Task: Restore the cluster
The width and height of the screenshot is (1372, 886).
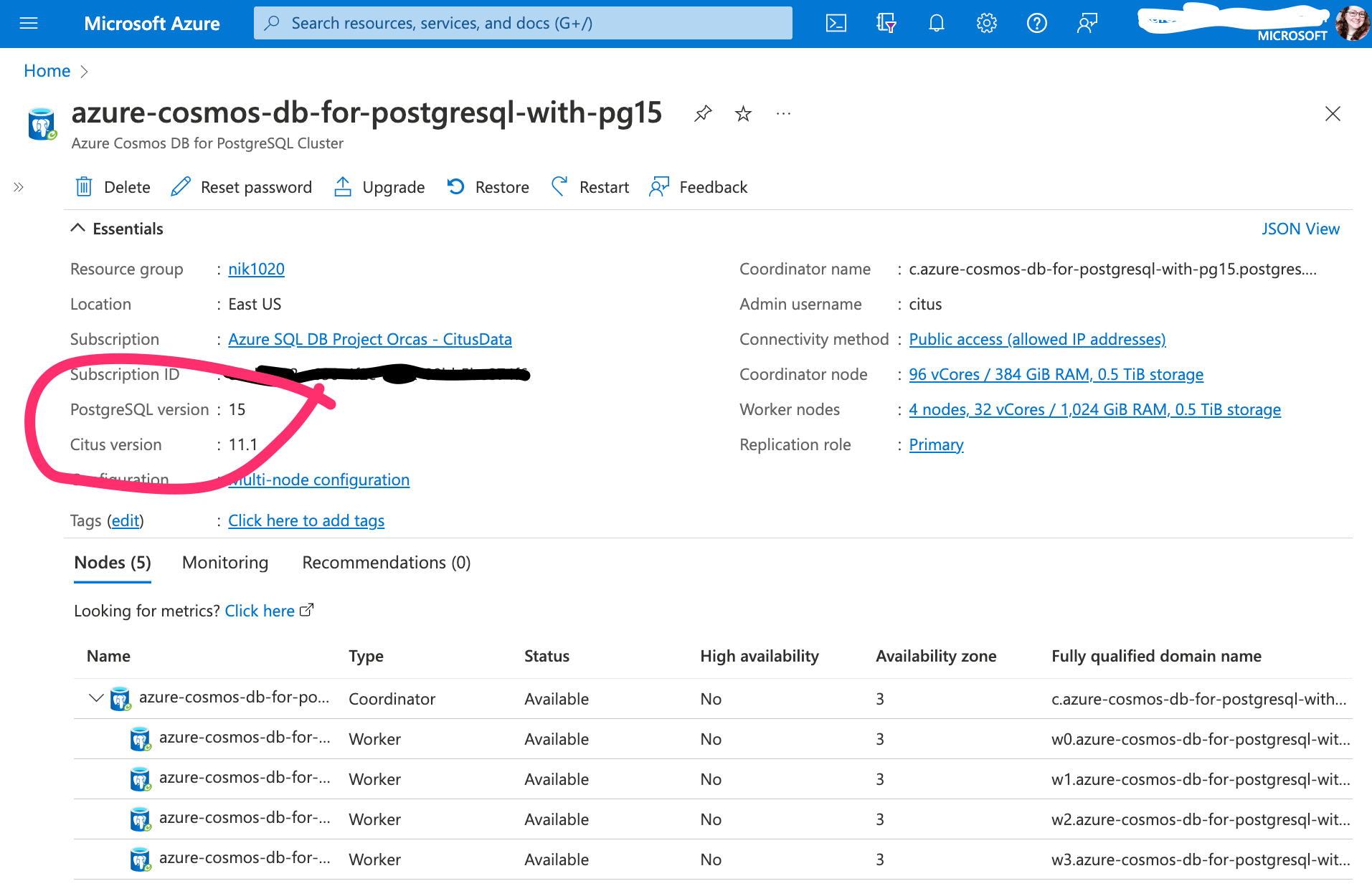Action: coord(487,187)
